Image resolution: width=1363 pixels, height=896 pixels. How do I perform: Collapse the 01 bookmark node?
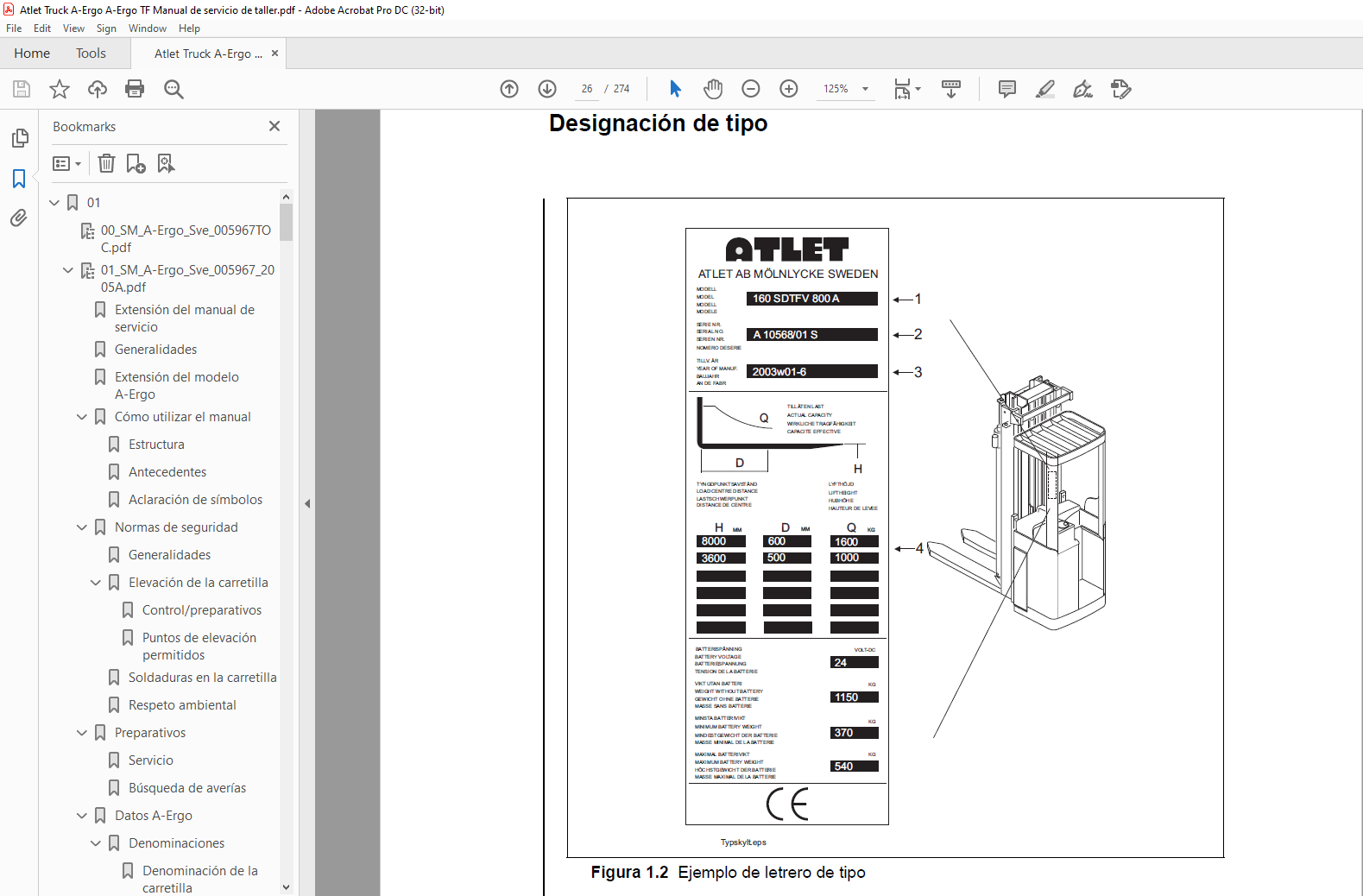coord(54,203)
